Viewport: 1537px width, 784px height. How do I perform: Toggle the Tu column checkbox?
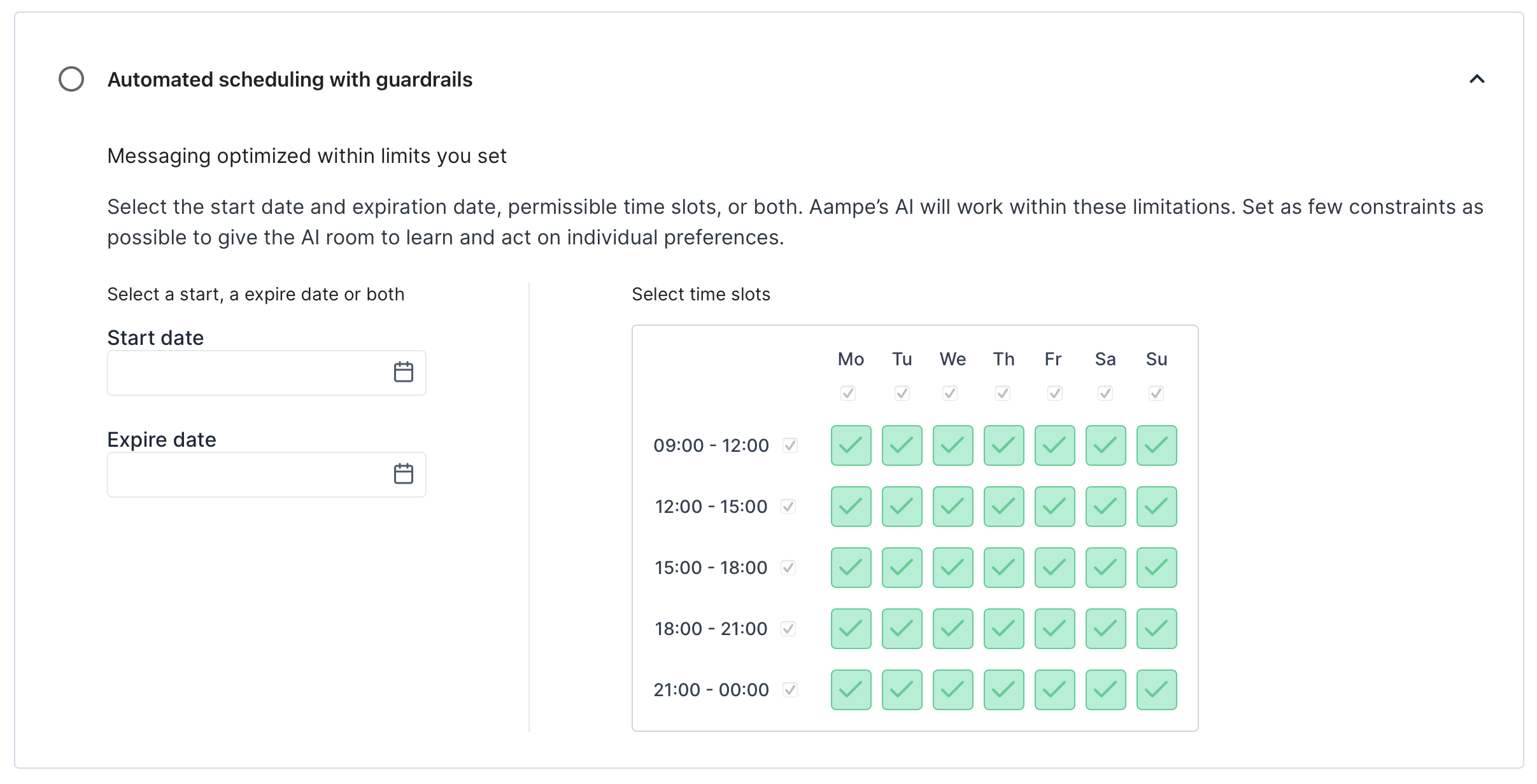[902, 393]
